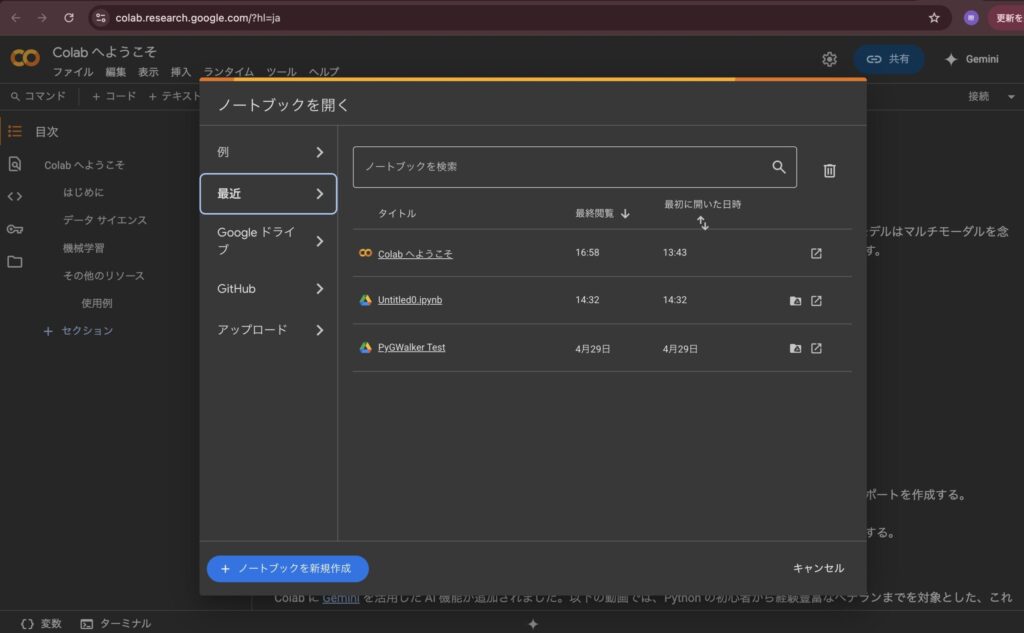Image resolution: width=1024 pixels, height=633 pixels.
Task: Click the 更新 button in the browser toolbar
Action: click(1008, 18)
